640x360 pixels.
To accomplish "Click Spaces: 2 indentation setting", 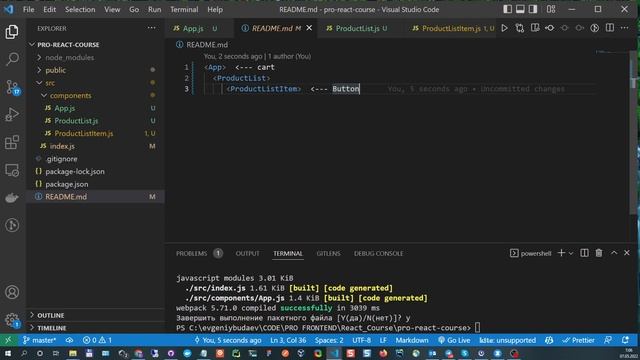I will (329, 340).
